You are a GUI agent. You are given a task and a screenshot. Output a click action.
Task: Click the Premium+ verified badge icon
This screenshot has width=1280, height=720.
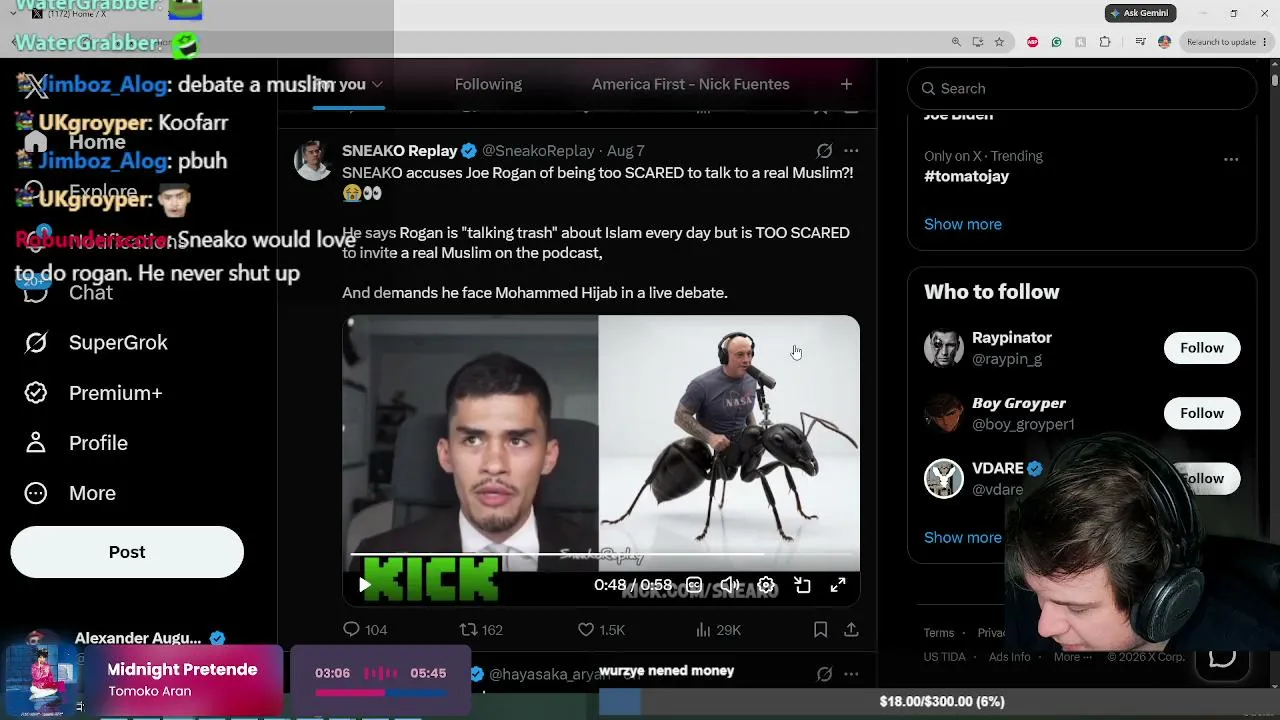pyautogui.click(x=36, y=393)
